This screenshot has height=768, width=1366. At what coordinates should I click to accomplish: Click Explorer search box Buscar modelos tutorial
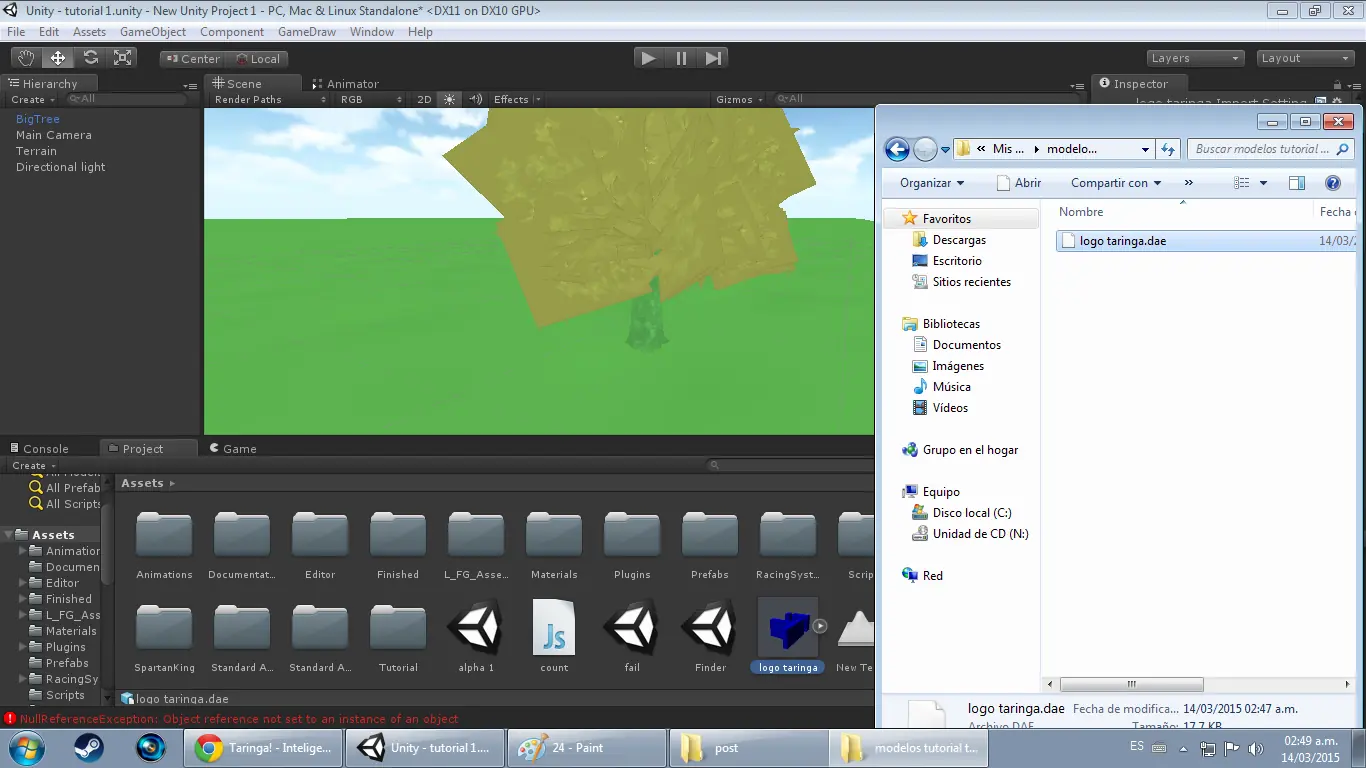(1271, 149)
